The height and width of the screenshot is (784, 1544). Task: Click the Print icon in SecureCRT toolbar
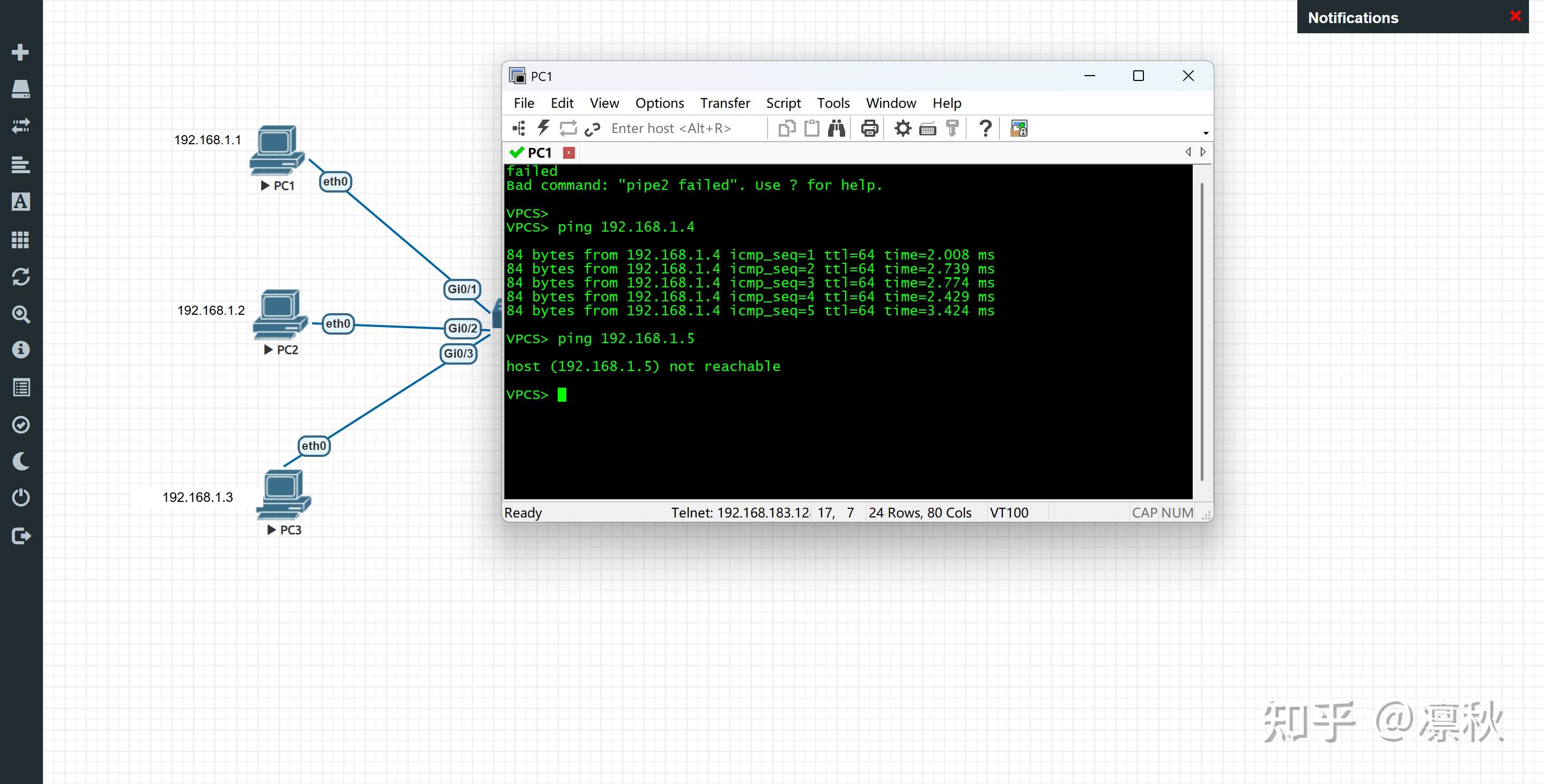pyautogui.click(x=869, y=128)
